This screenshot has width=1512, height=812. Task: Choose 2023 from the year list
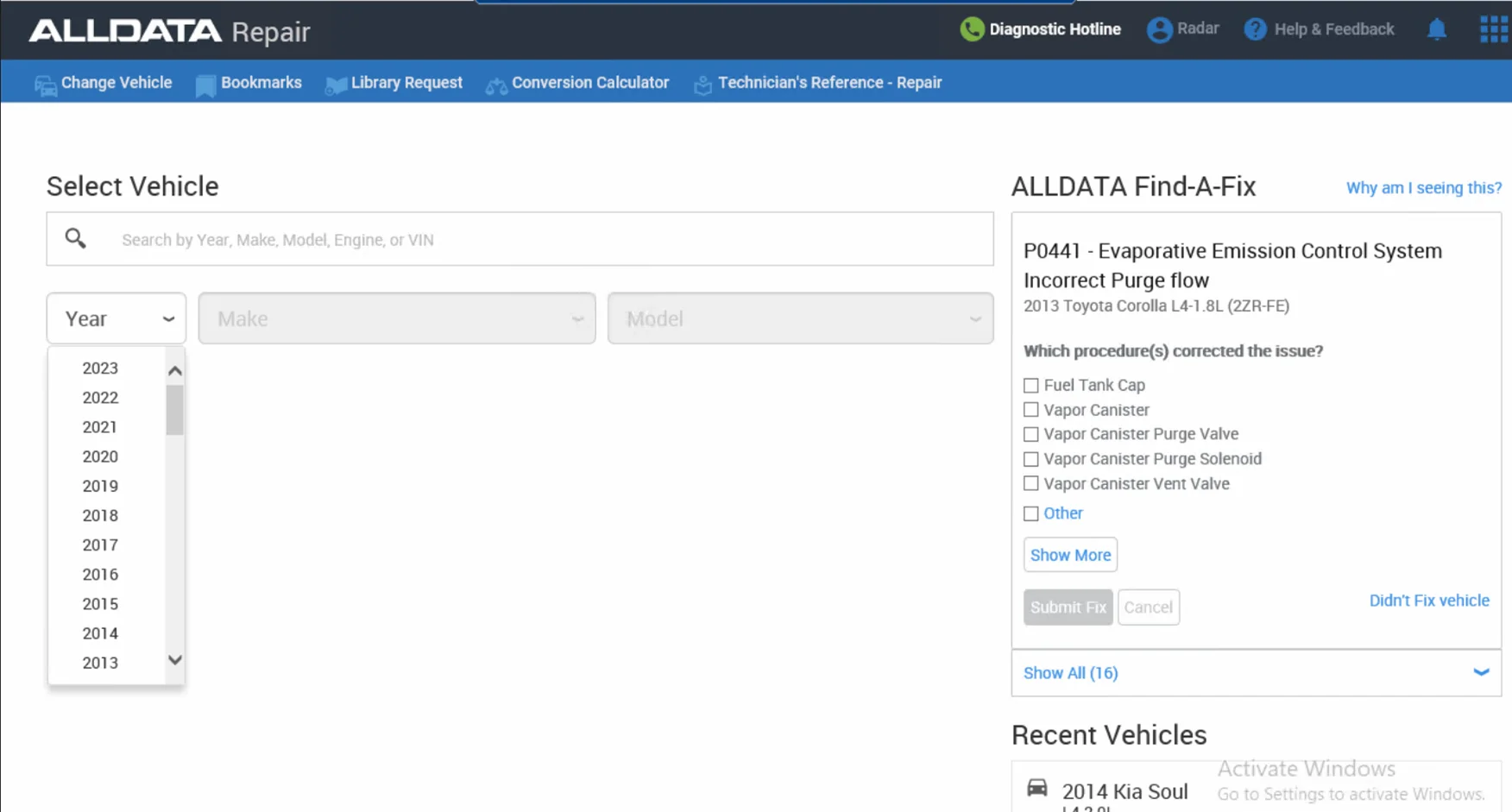100,368
